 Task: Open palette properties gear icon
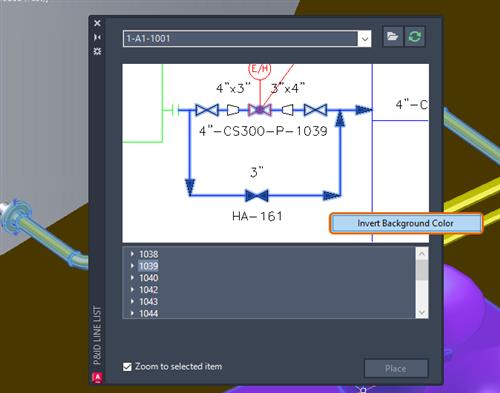97,51
